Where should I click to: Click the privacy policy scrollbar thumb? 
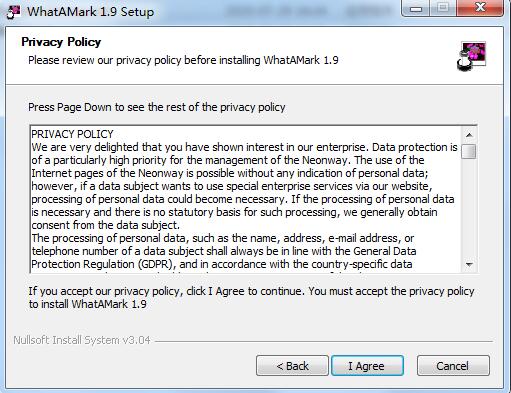469,151
